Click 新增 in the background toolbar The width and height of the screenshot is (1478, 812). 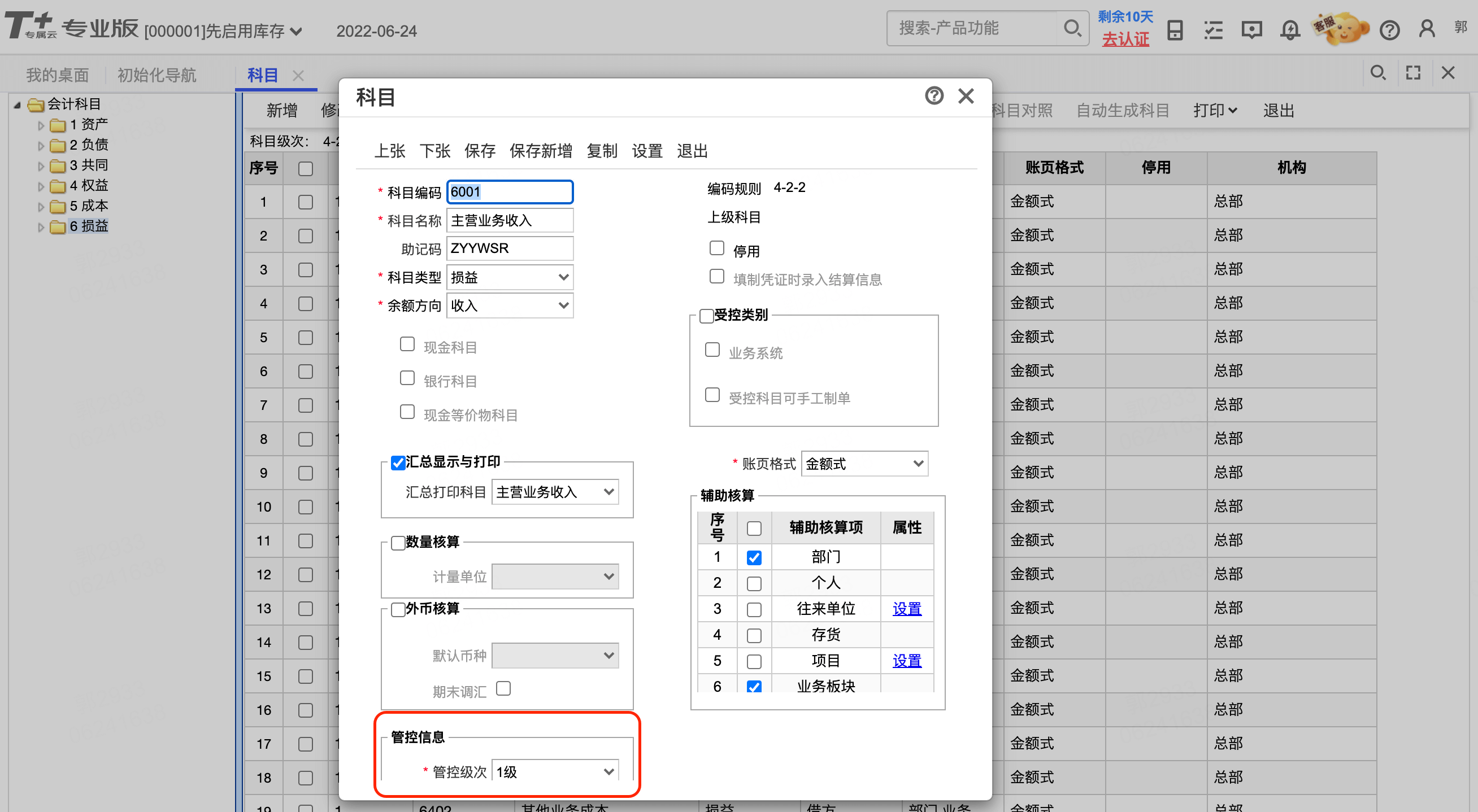(282, 110)
